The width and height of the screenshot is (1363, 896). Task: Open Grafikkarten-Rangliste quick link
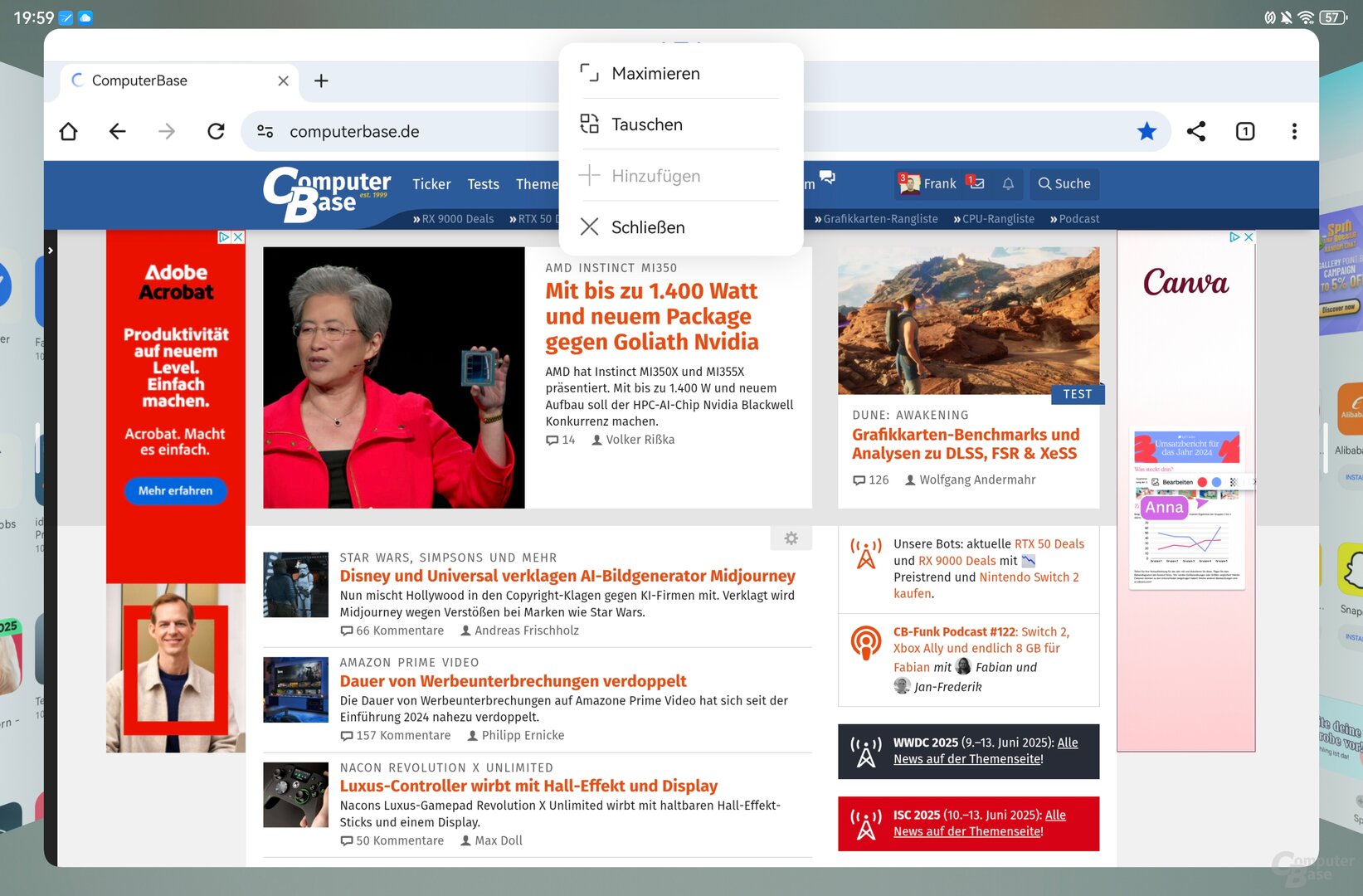coord(876,219)
